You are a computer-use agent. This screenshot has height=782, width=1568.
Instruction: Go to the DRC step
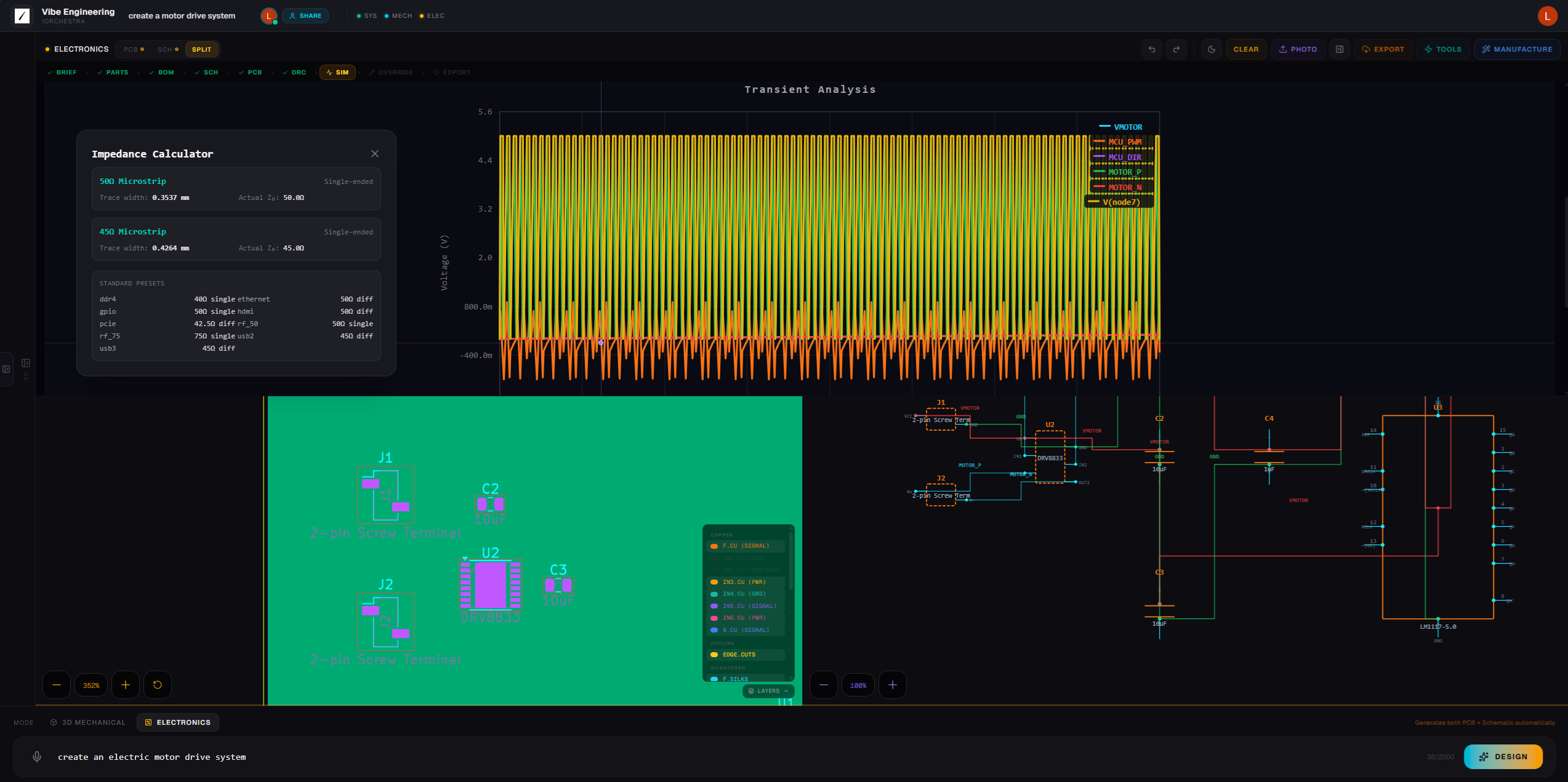click(x=294, y=73)
